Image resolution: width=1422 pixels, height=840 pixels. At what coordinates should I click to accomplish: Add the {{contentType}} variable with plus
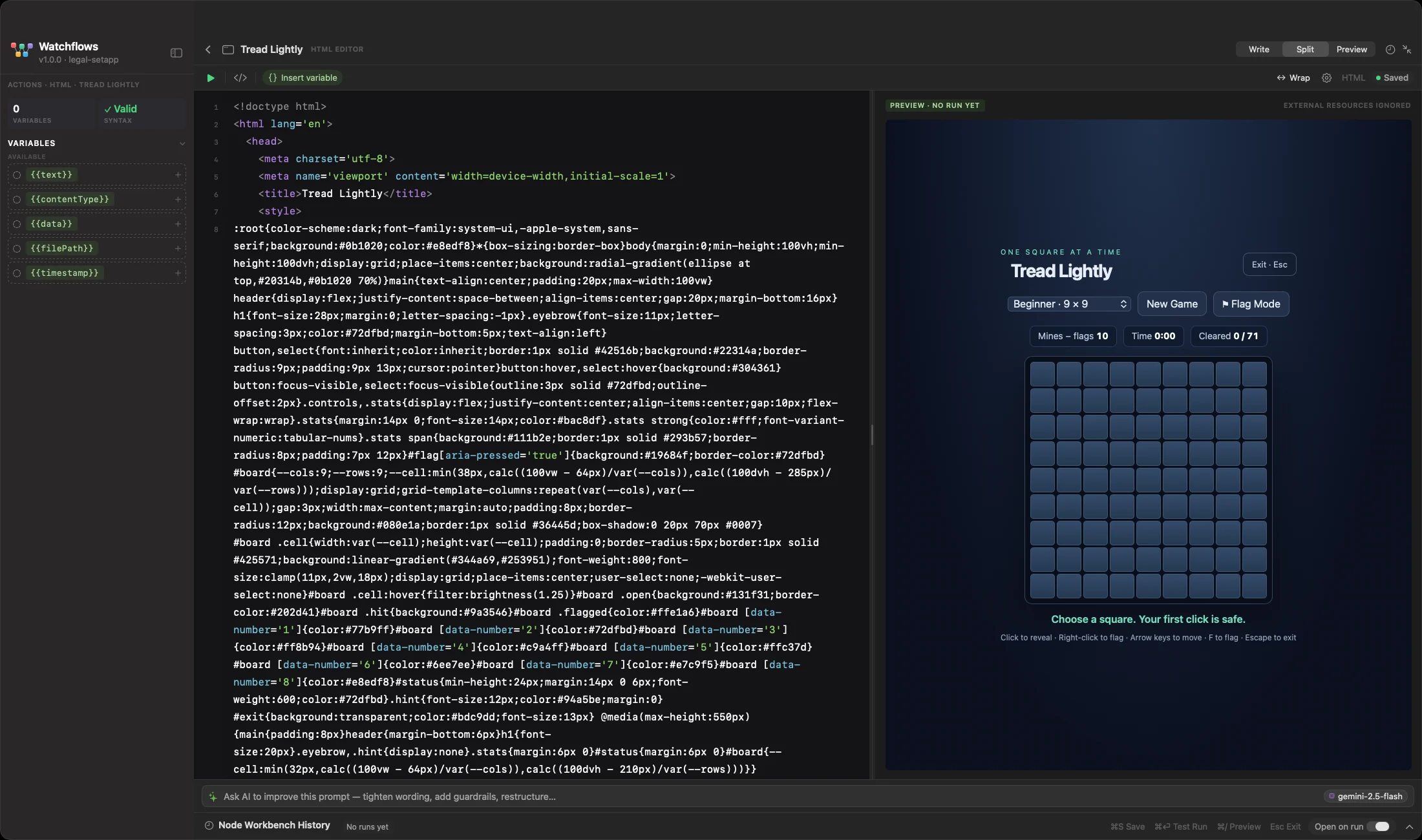pos(178,199)
